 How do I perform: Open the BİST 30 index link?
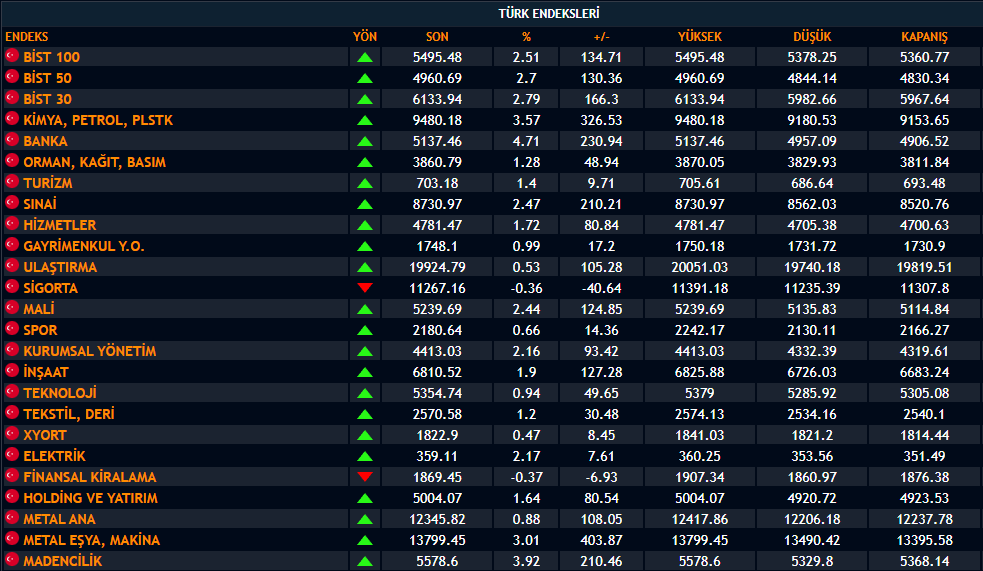47,99
